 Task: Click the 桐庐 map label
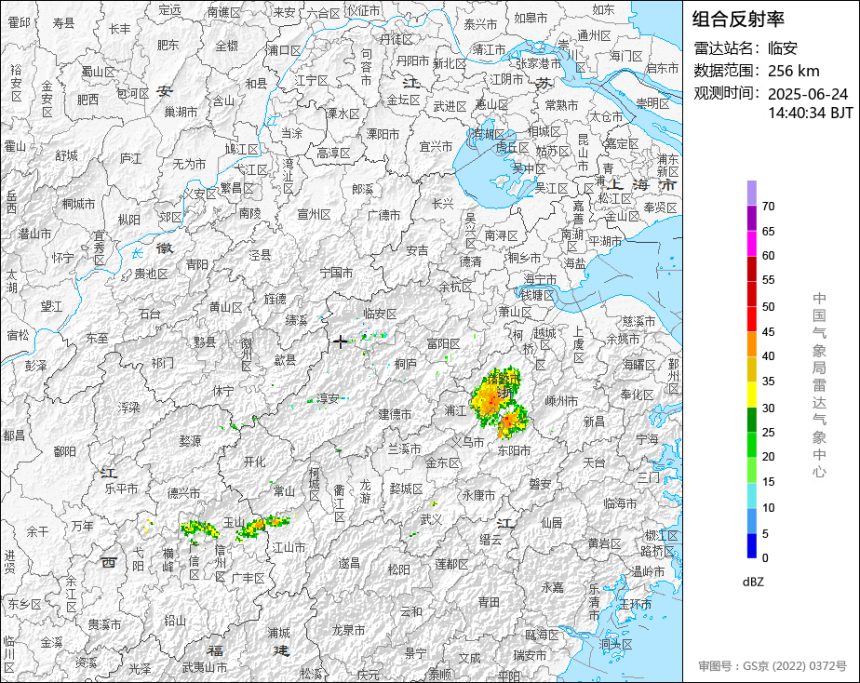click(x=405, y=363)
